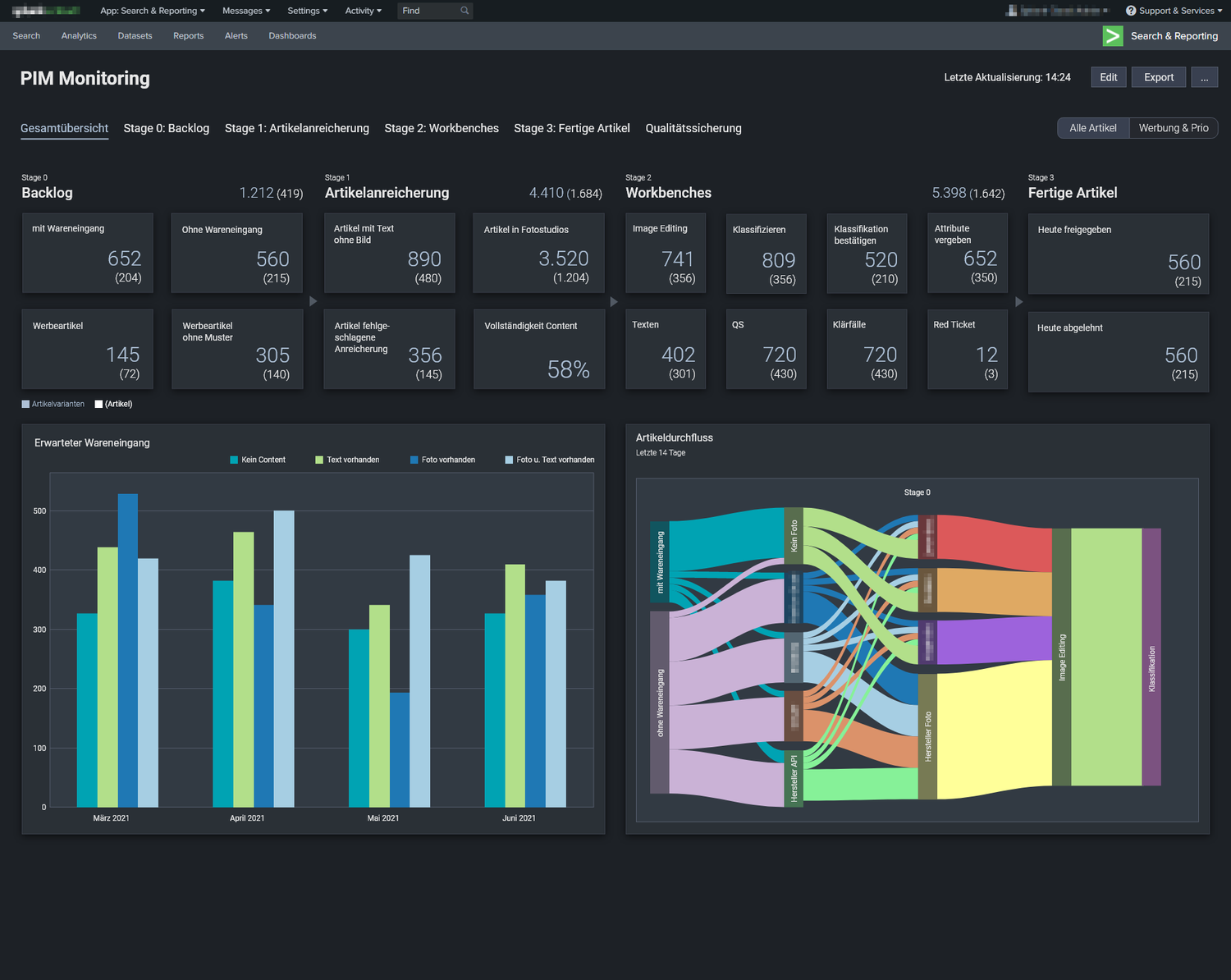The image size is (1231, 980).
Task: Open Vollständigkeit Content 58% card
Action: 539,349
